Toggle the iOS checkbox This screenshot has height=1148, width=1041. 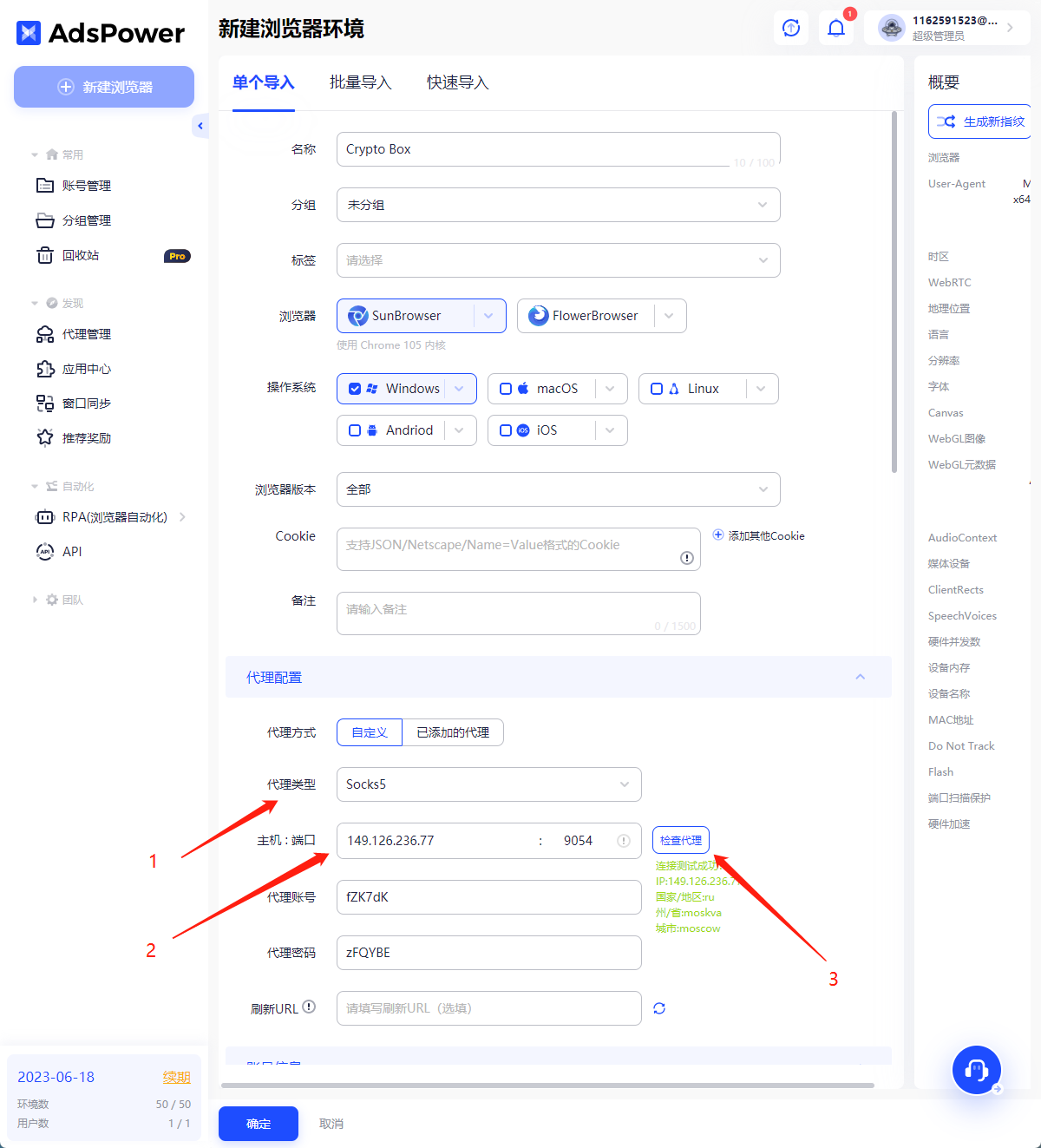[x=506, y=430]
